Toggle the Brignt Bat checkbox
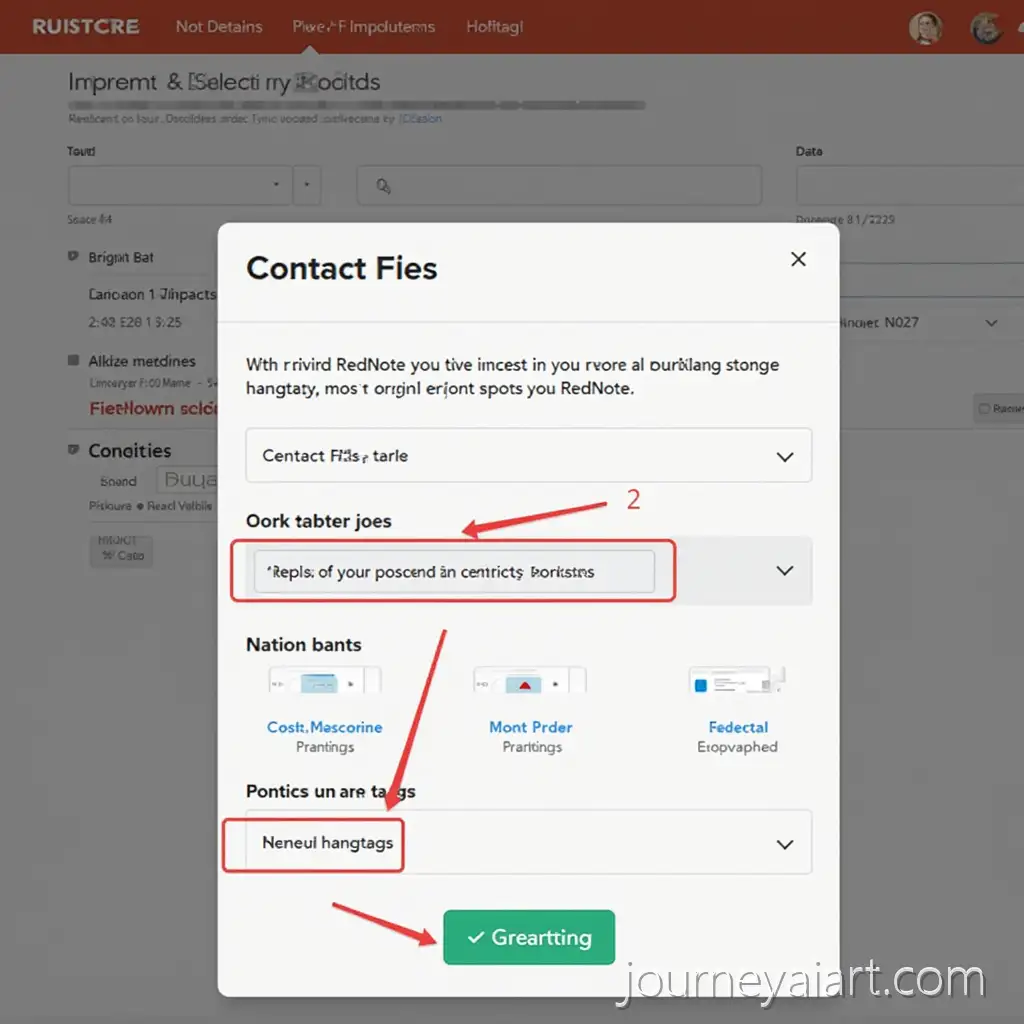The height and width of the screenshot is (1024, 1024). [x=73, y=257]
